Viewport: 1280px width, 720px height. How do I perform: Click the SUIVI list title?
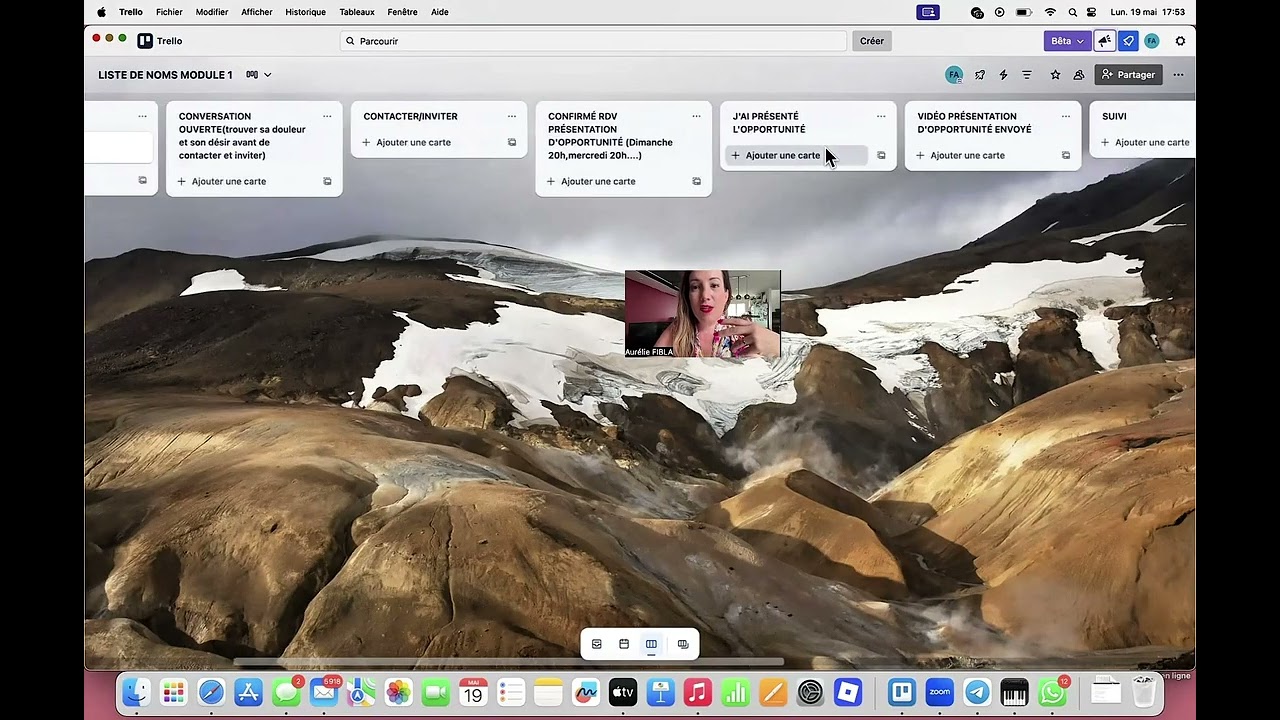tap(1114, 116)
